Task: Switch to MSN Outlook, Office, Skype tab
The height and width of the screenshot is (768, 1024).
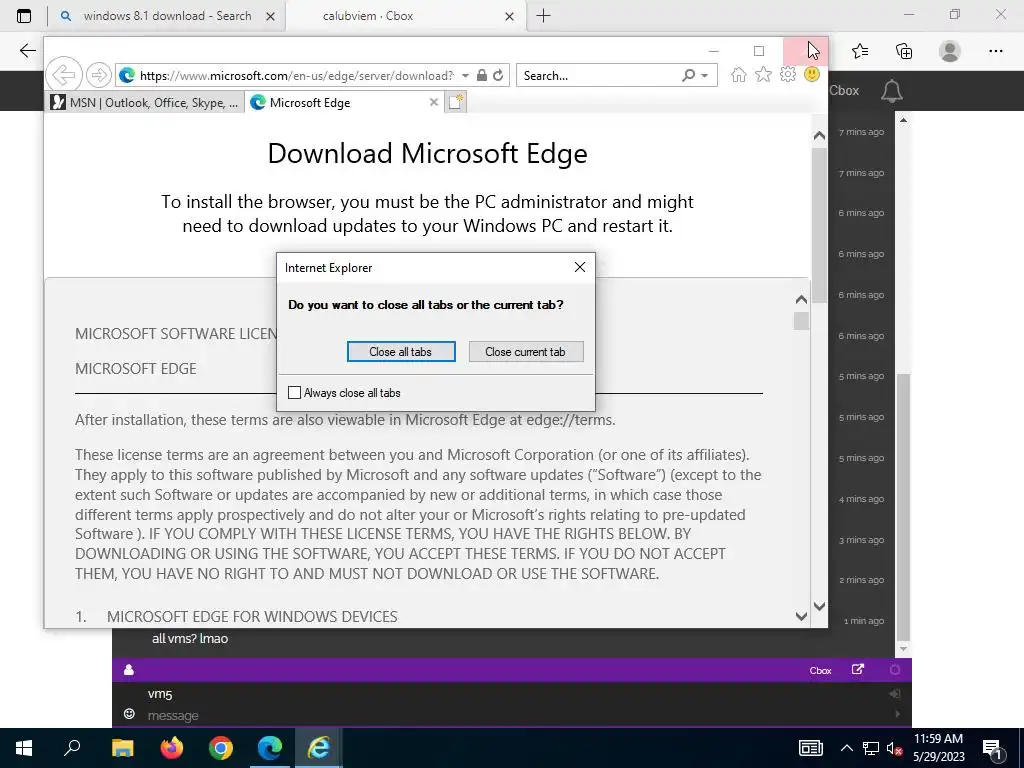Action: pos(146,103)
